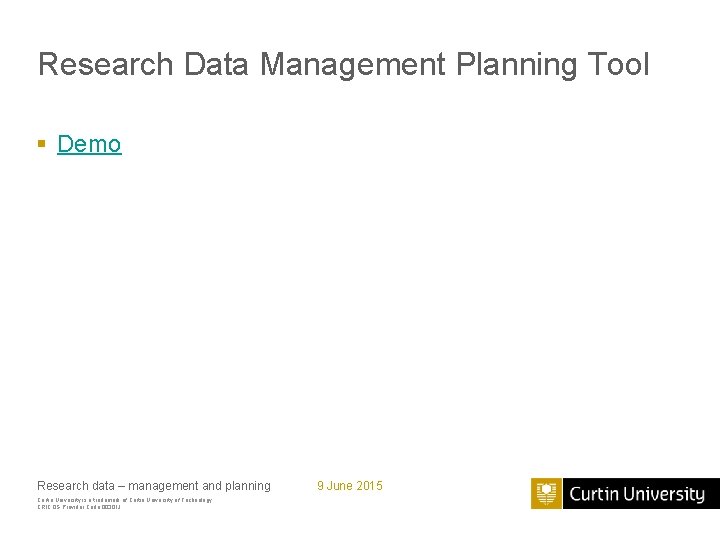Click the word 'Curtin' in the logo
Screen dimensions: 720x540
tap(594, 494)
